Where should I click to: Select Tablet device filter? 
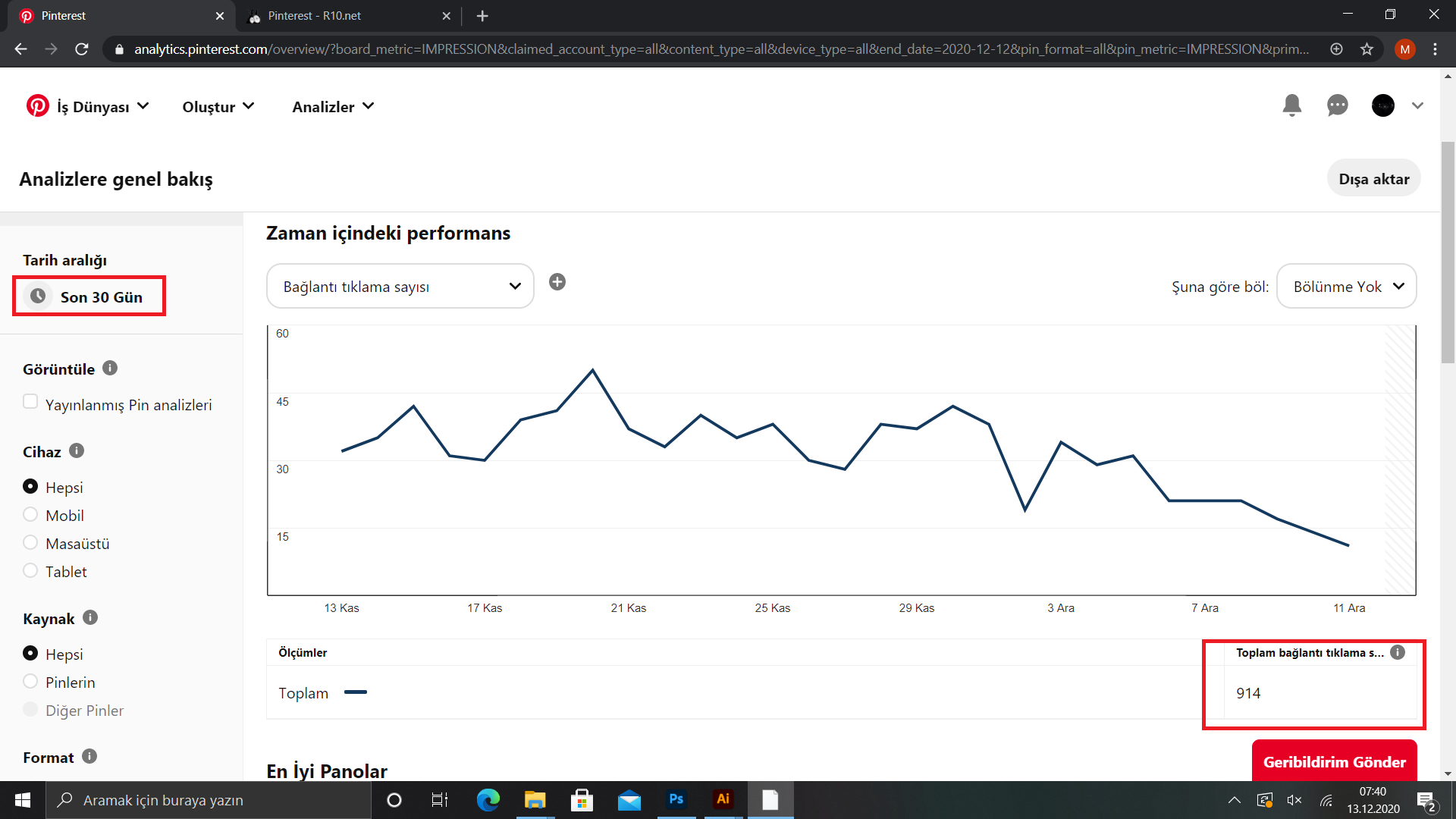click(30, 570)
